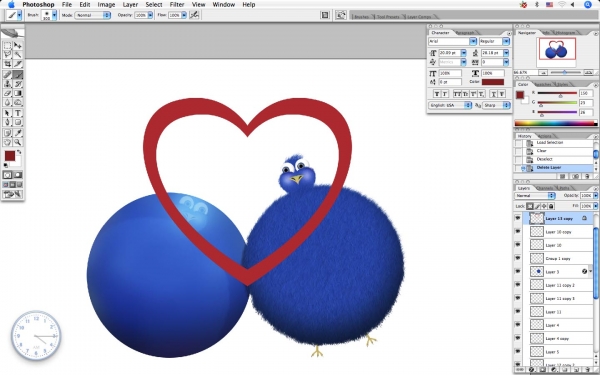600x375 pixels.
Task: Toggle Lock transparent pixels in Layers panel
Action: pyautogui.click(x=530, y=206)
